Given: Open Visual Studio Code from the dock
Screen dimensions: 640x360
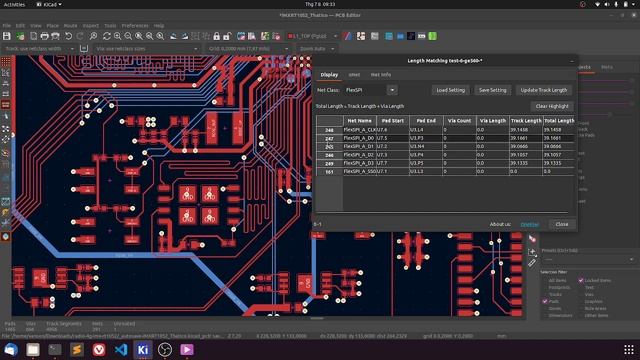Looking at the screenshot, I should click(x=121, y=349).
